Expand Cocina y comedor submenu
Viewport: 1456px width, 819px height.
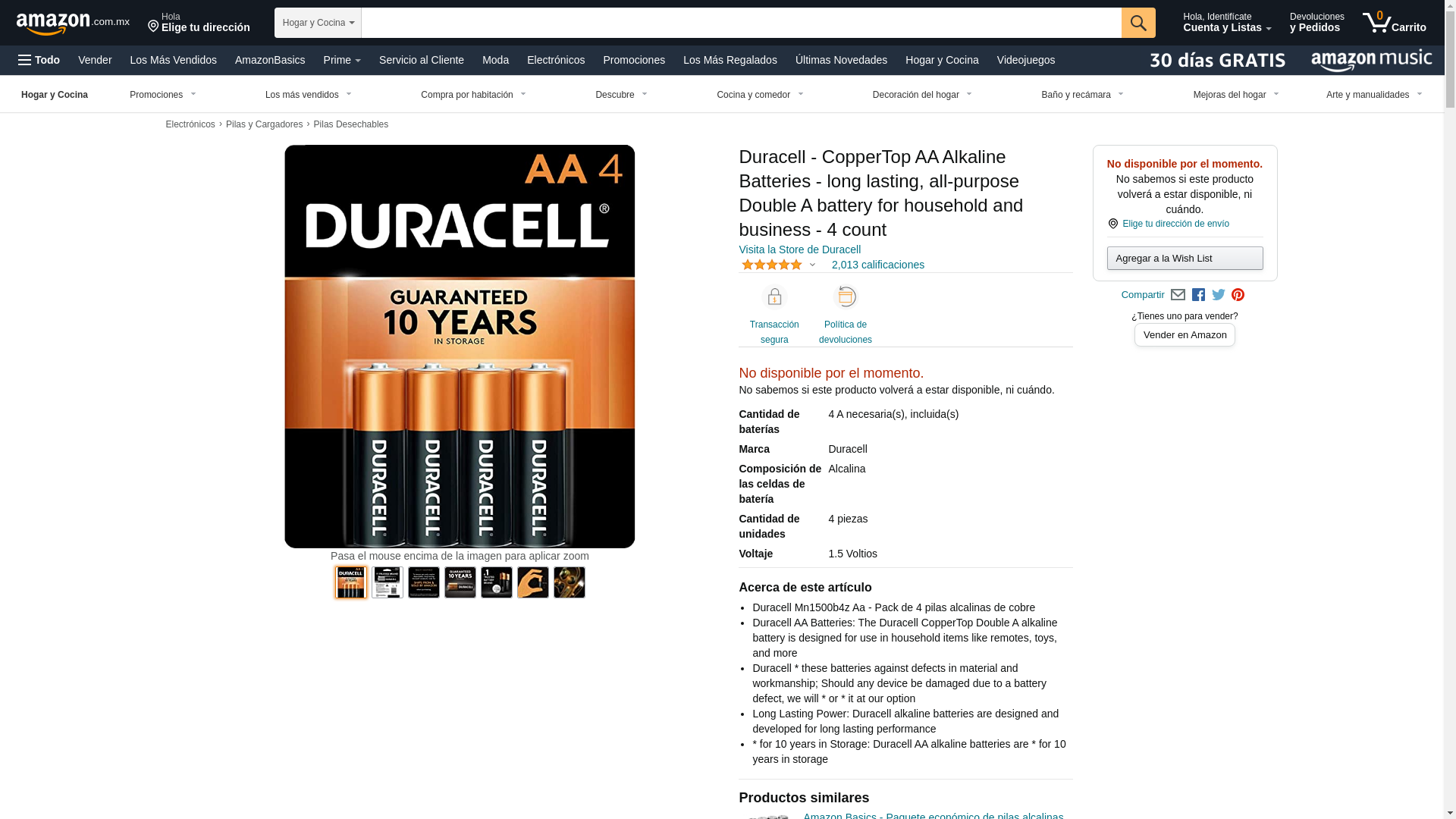coord(760,95)
